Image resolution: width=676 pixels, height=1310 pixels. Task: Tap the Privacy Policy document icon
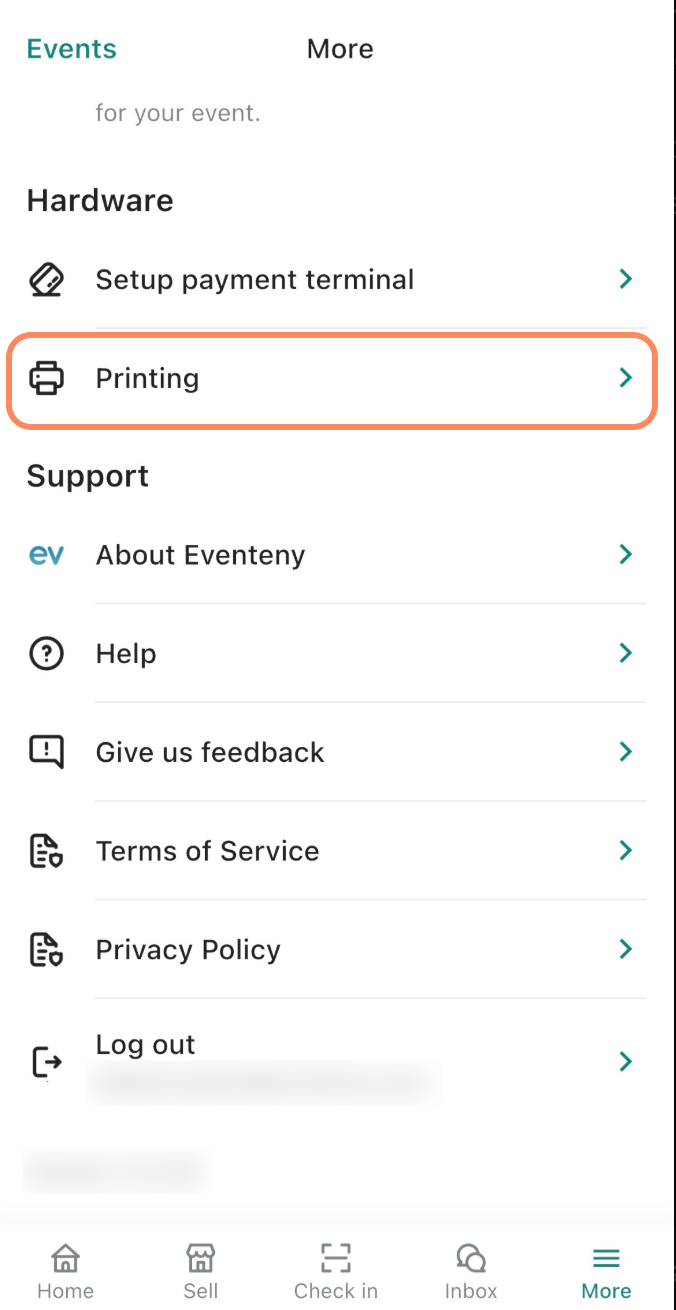click(46, 950)
